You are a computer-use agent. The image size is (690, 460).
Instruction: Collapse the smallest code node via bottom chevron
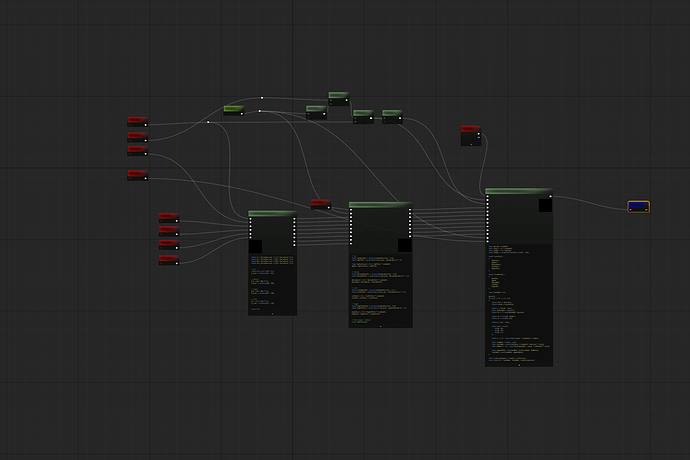click(272, 314)
